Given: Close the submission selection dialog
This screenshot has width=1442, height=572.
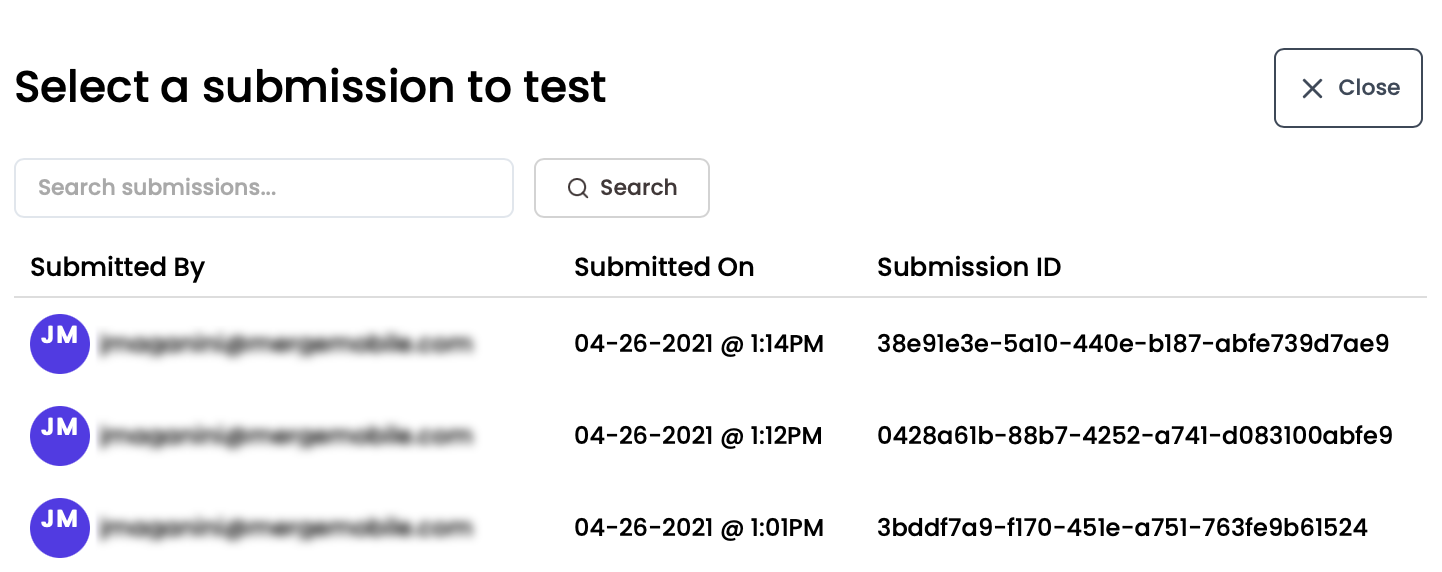Looking at the screenshot, I should tap(1347, 88).
